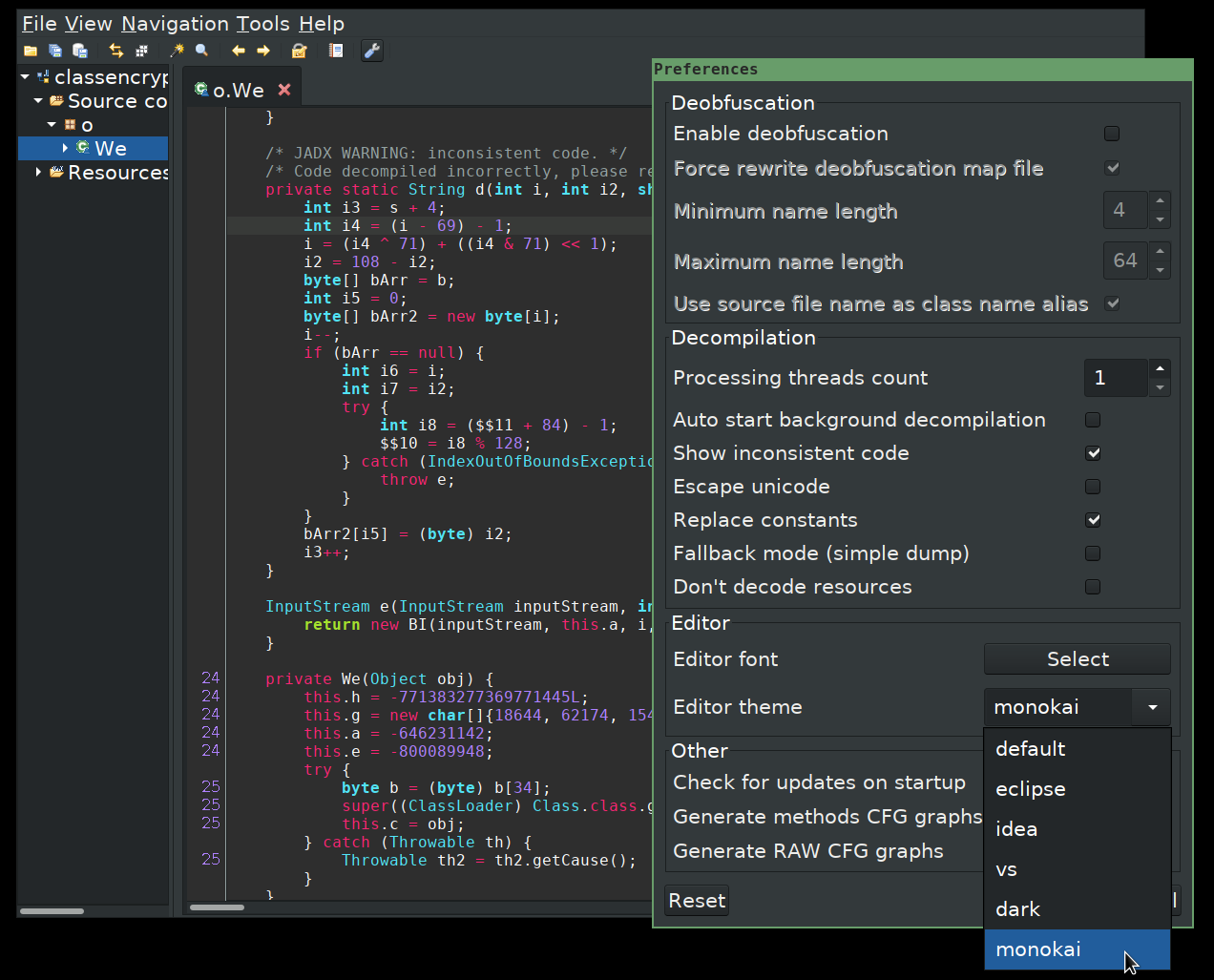Navigate back using the left arrow icon

[x=237, y=51]
